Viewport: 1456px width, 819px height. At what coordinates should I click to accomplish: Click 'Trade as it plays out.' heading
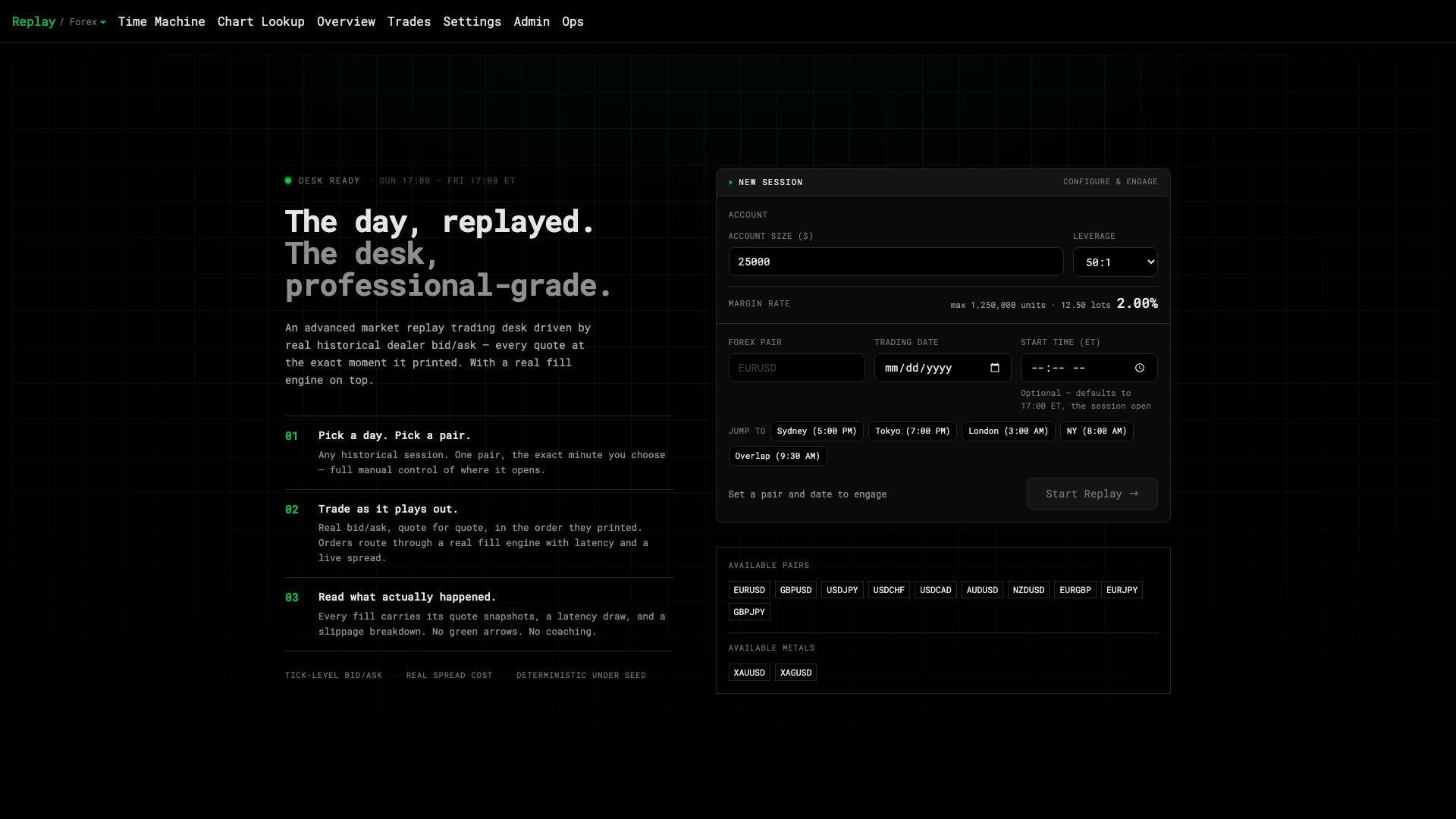point(388,509)
